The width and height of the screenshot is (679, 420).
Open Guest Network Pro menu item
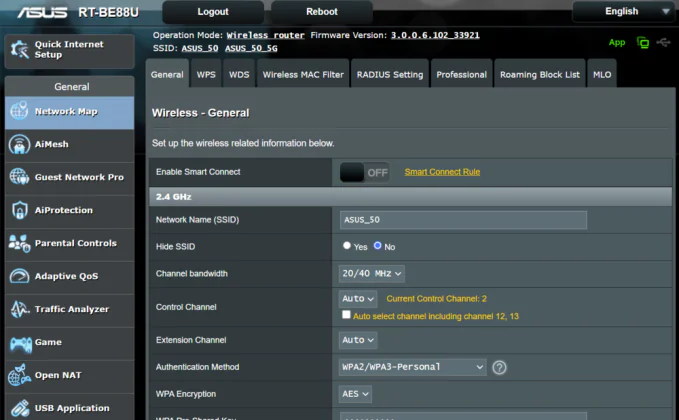pyautogui.click(x=69, y=178)
